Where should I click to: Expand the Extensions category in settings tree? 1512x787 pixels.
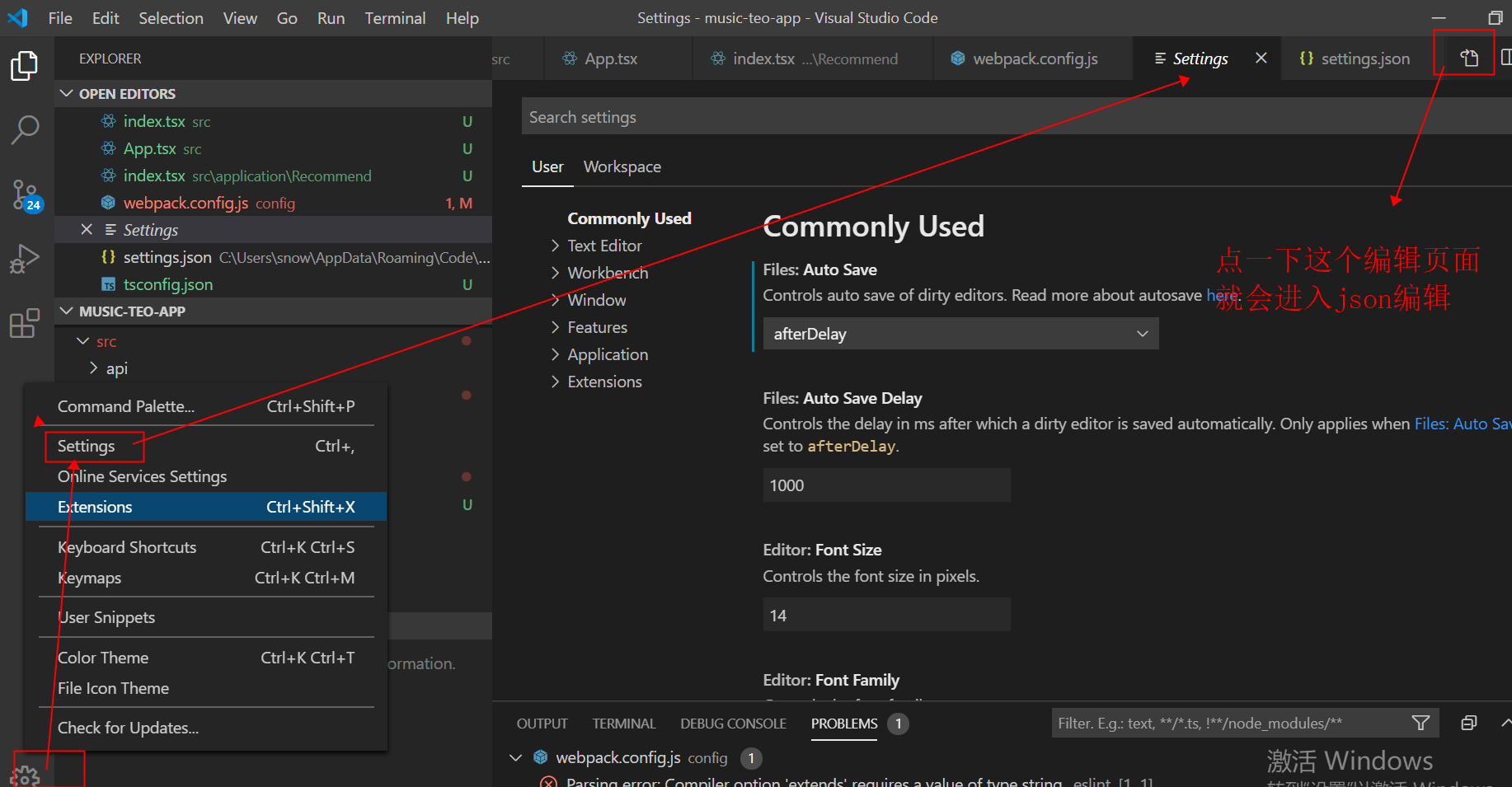[556, 382]
